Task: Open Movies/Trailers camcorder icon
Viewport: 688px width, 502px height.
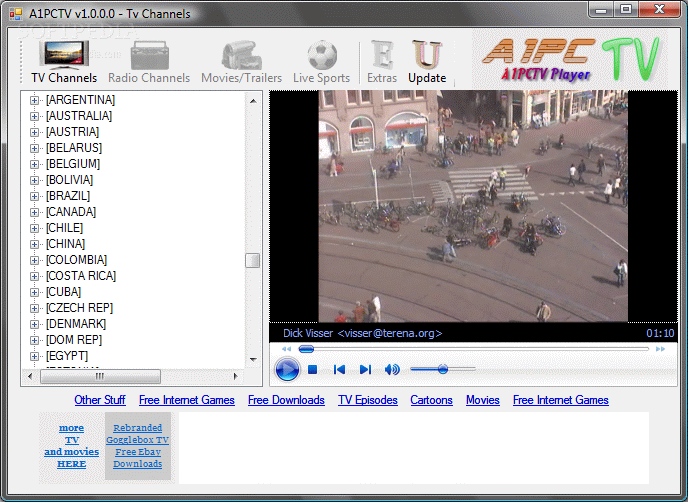Action: click(x=241, y=55)
